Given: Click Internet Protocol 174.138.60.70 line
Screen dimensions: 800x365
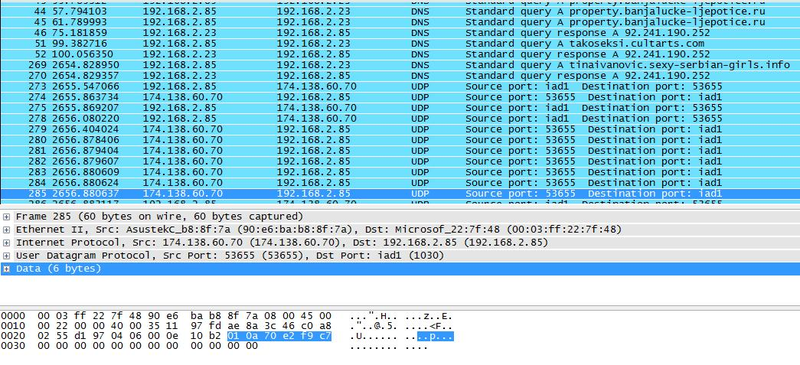Looking at the screenshot, I should 282,242.
